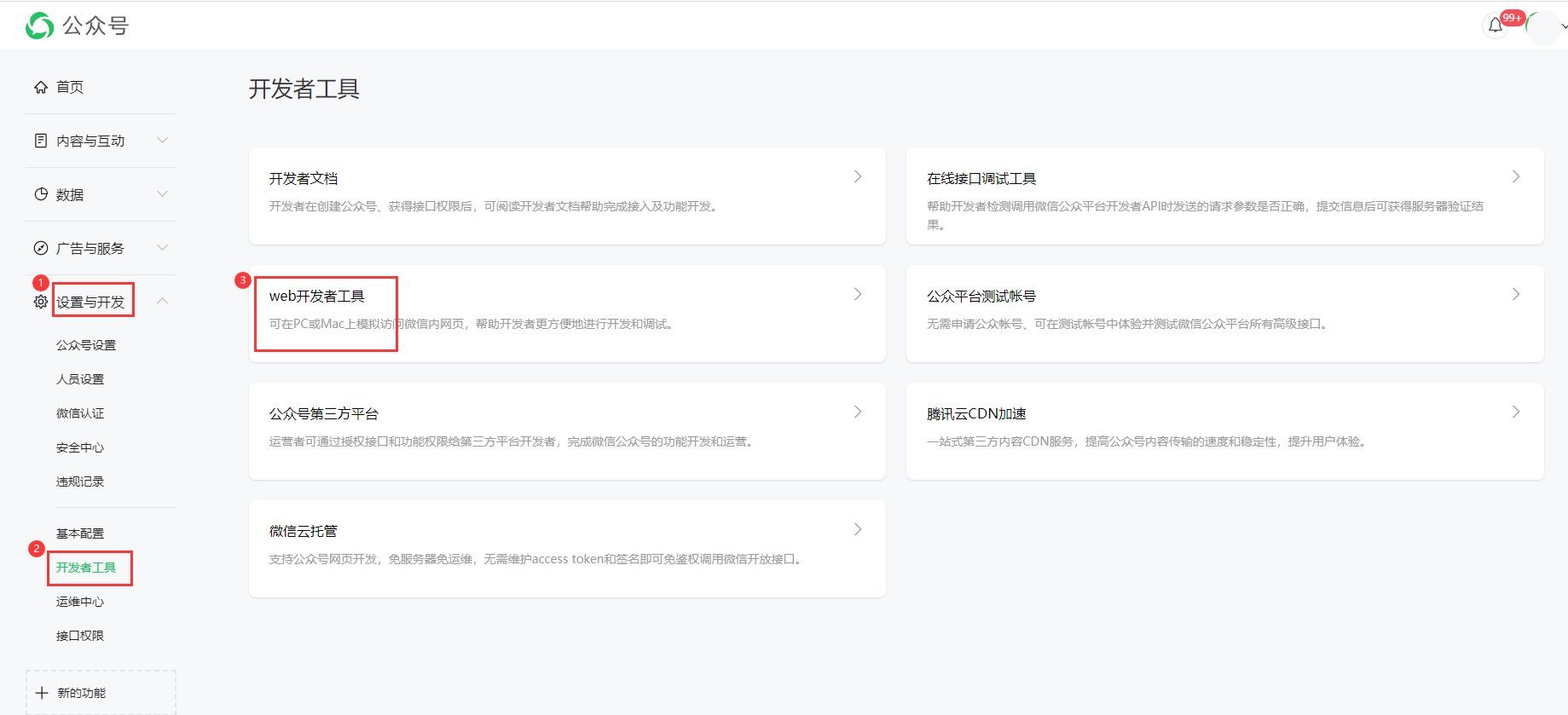Expand the 广告与服务 menu chevron
The height and width of the screenshot is (715, 1568).
(162, 247)
